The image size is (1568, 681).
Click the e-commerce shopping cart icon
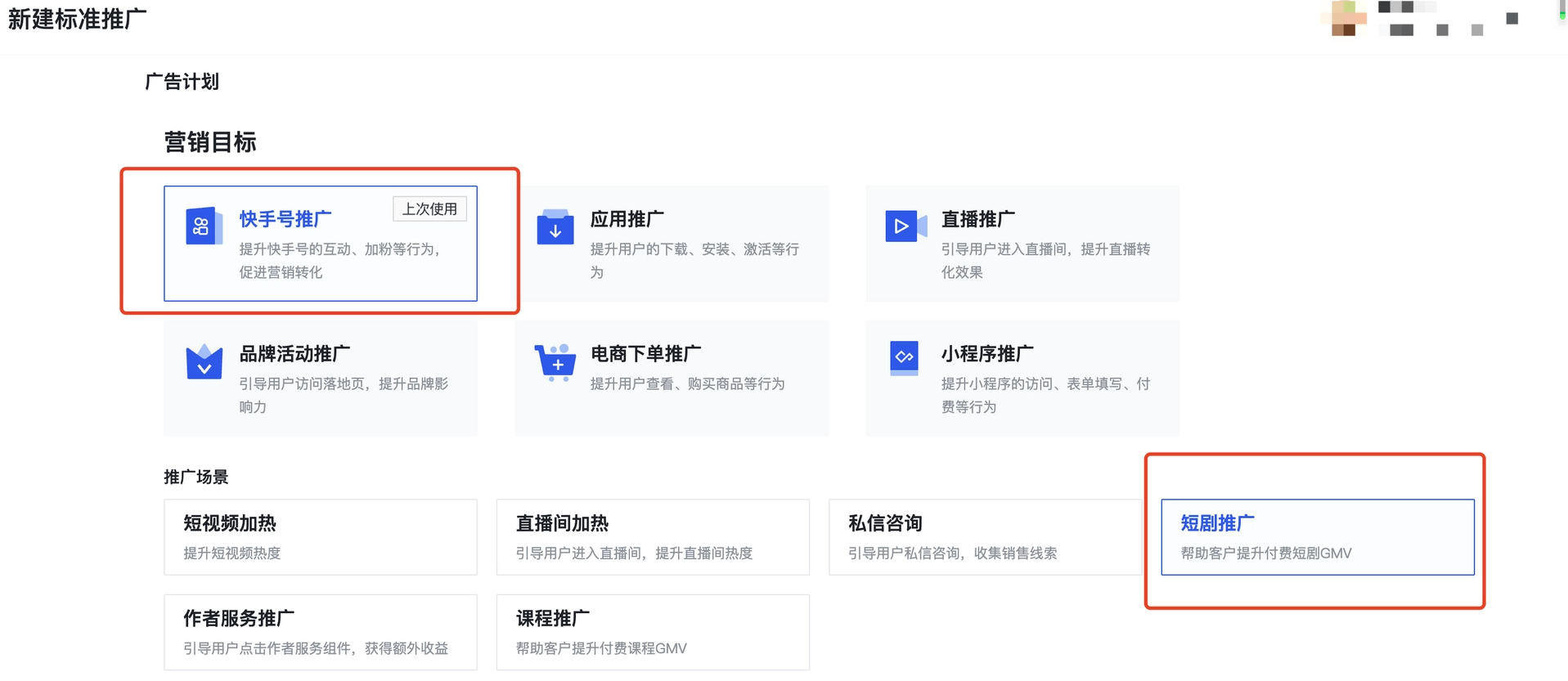pos(555,362)
